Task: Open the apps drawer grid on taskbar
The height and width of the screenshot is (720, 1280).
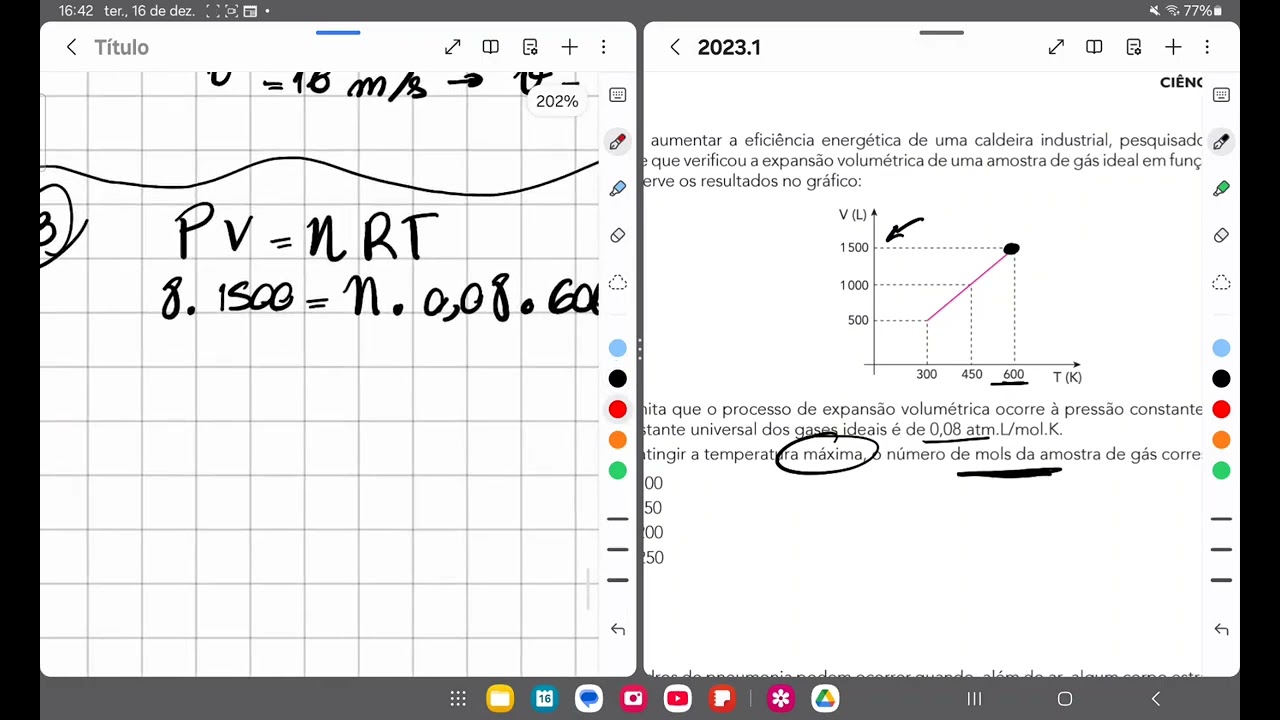Action: [458, 699]
